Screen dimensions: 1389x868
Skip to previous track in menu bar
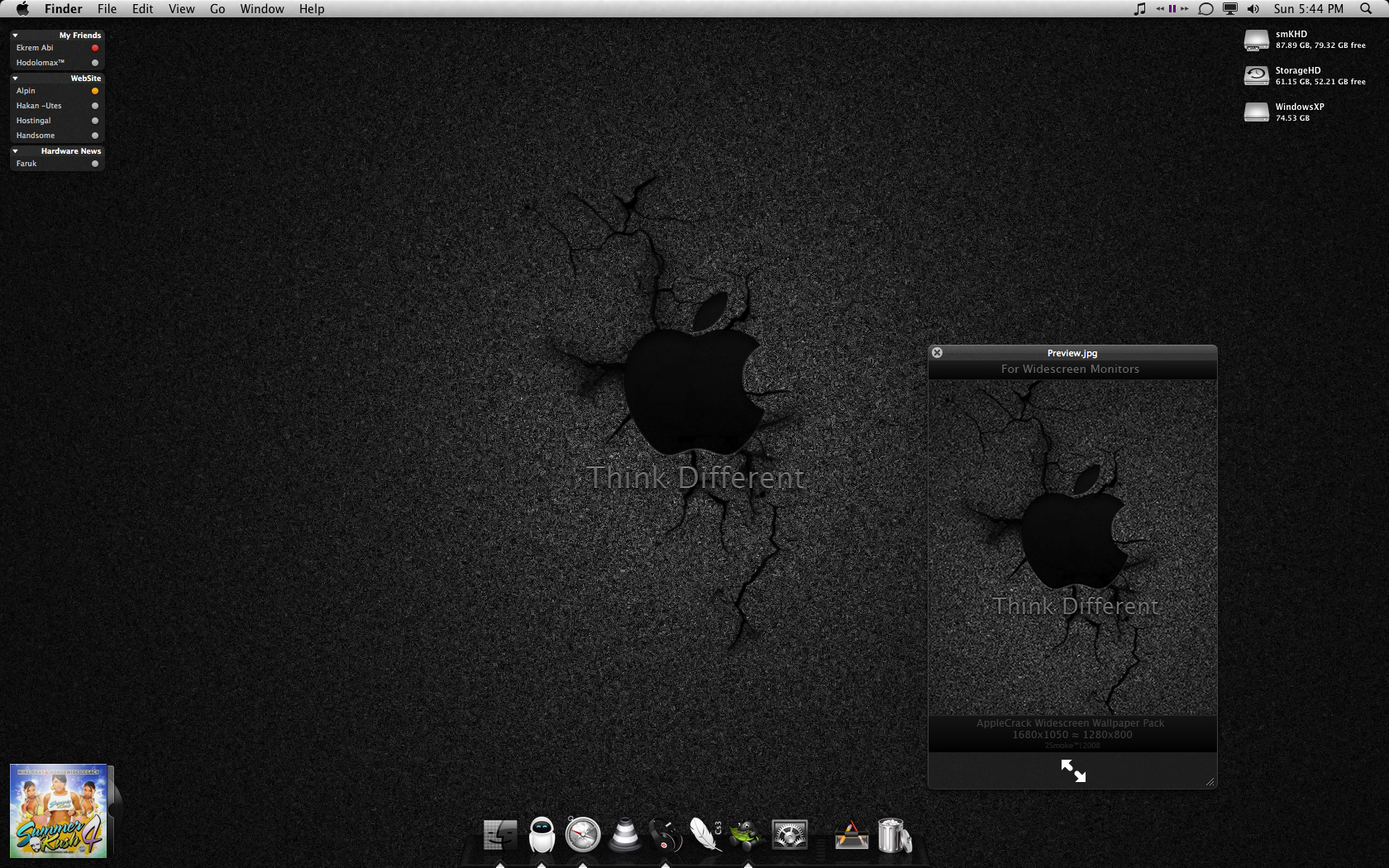pos(1160,8)
